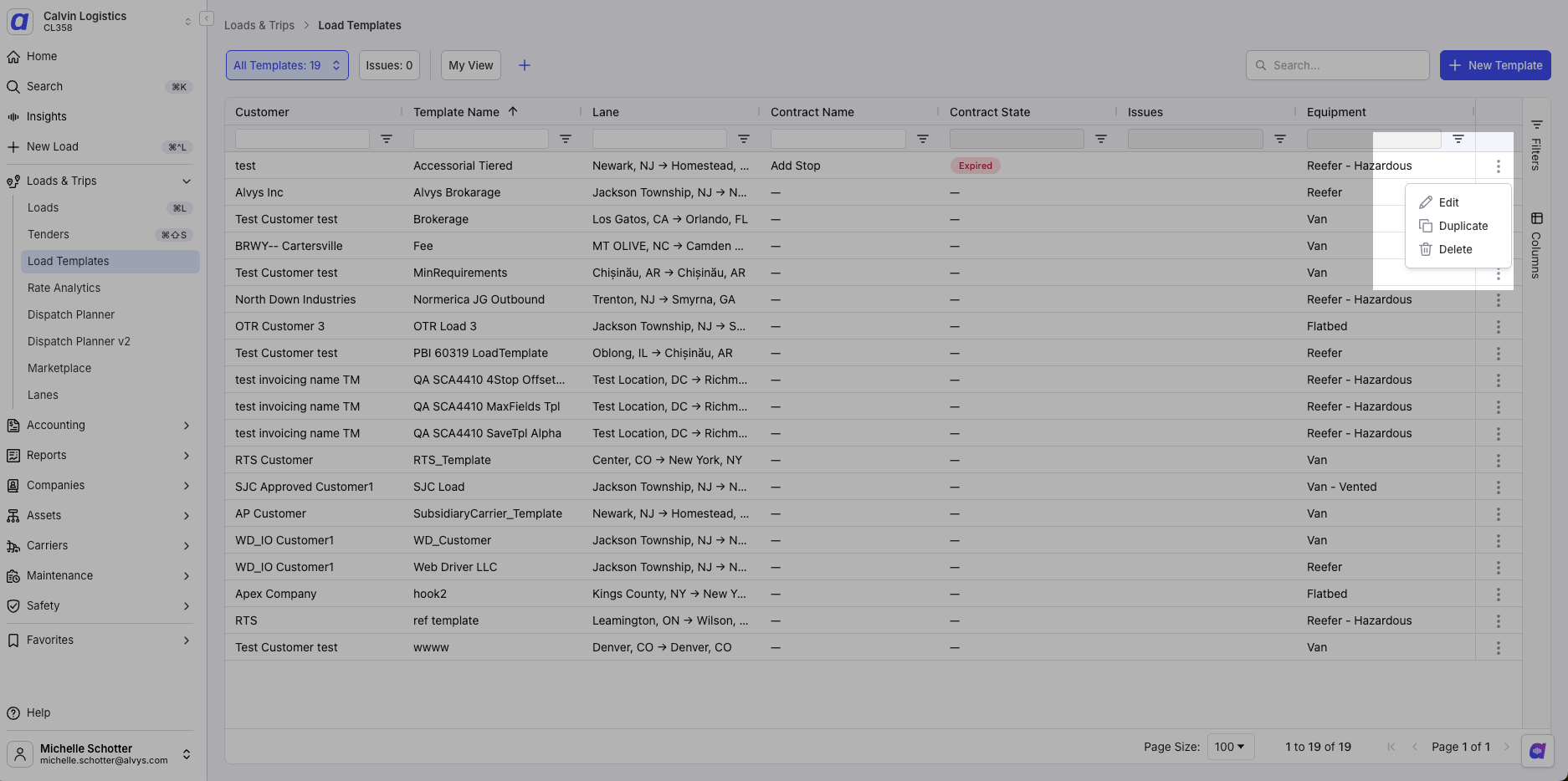
Task: Select the Issues: 0 view
Action: [389, 65]
